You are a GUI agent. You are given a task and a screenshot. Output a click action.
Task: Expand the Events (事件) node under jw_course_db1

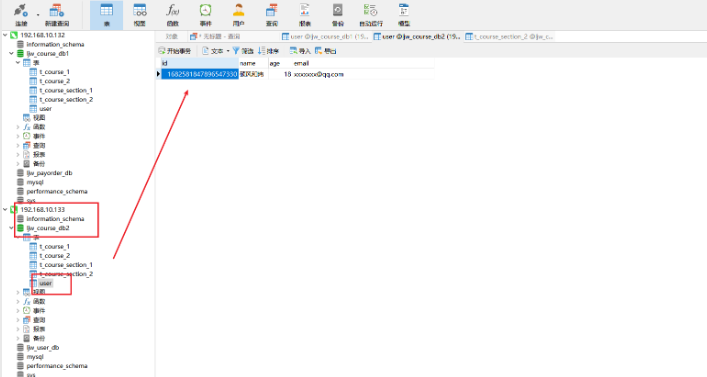tap(18, 136)
